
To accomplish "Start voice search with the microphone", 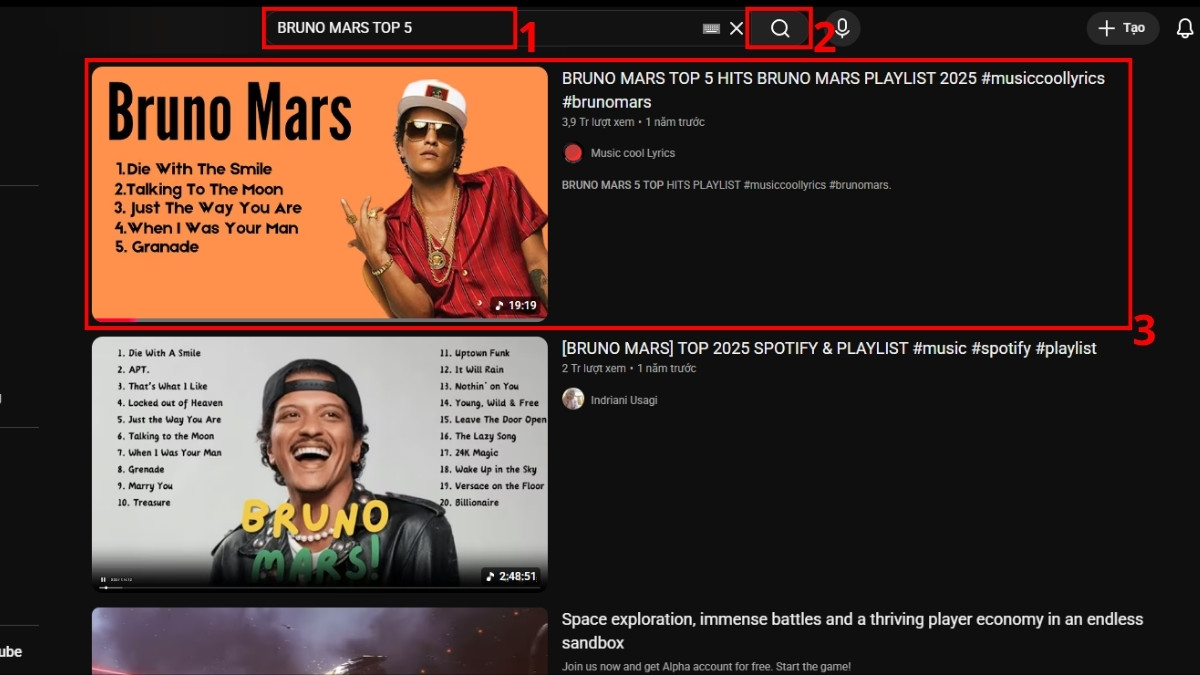I will (842, 28).
